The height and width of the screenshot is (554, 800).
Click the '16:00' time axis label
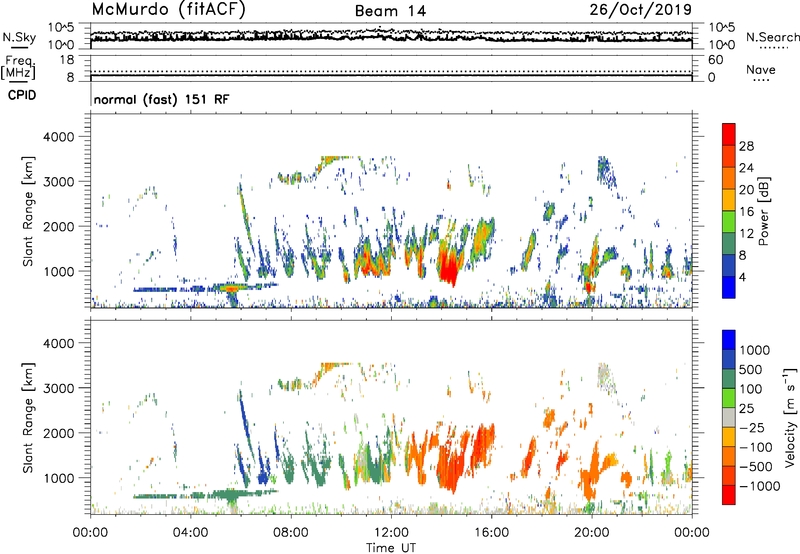tap(492, 533)
